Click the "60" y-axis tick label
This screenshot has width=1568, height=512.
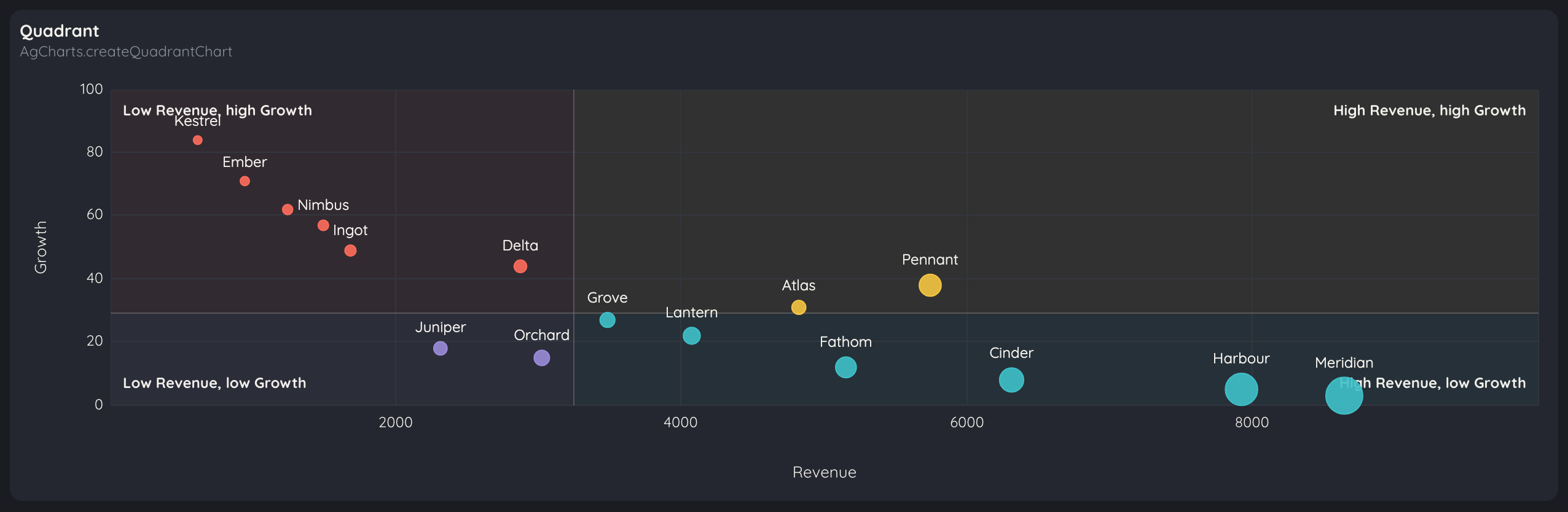[x=95, y=214]
